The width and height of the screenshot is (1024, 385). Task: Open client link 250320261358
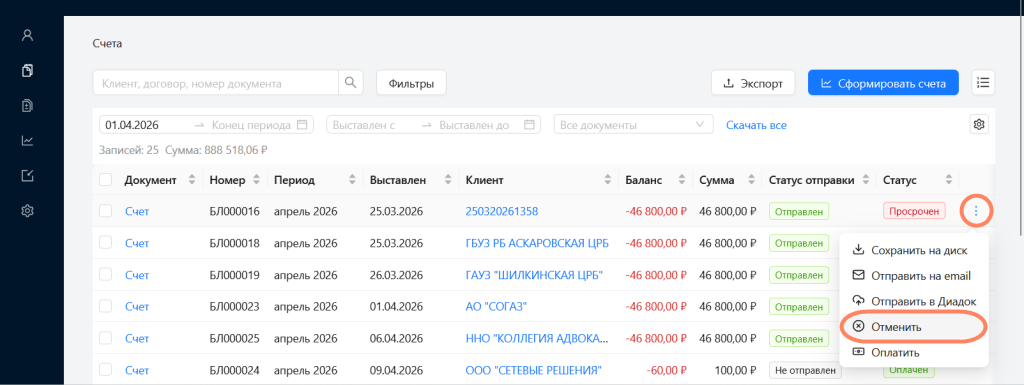(x=502, y=211)
